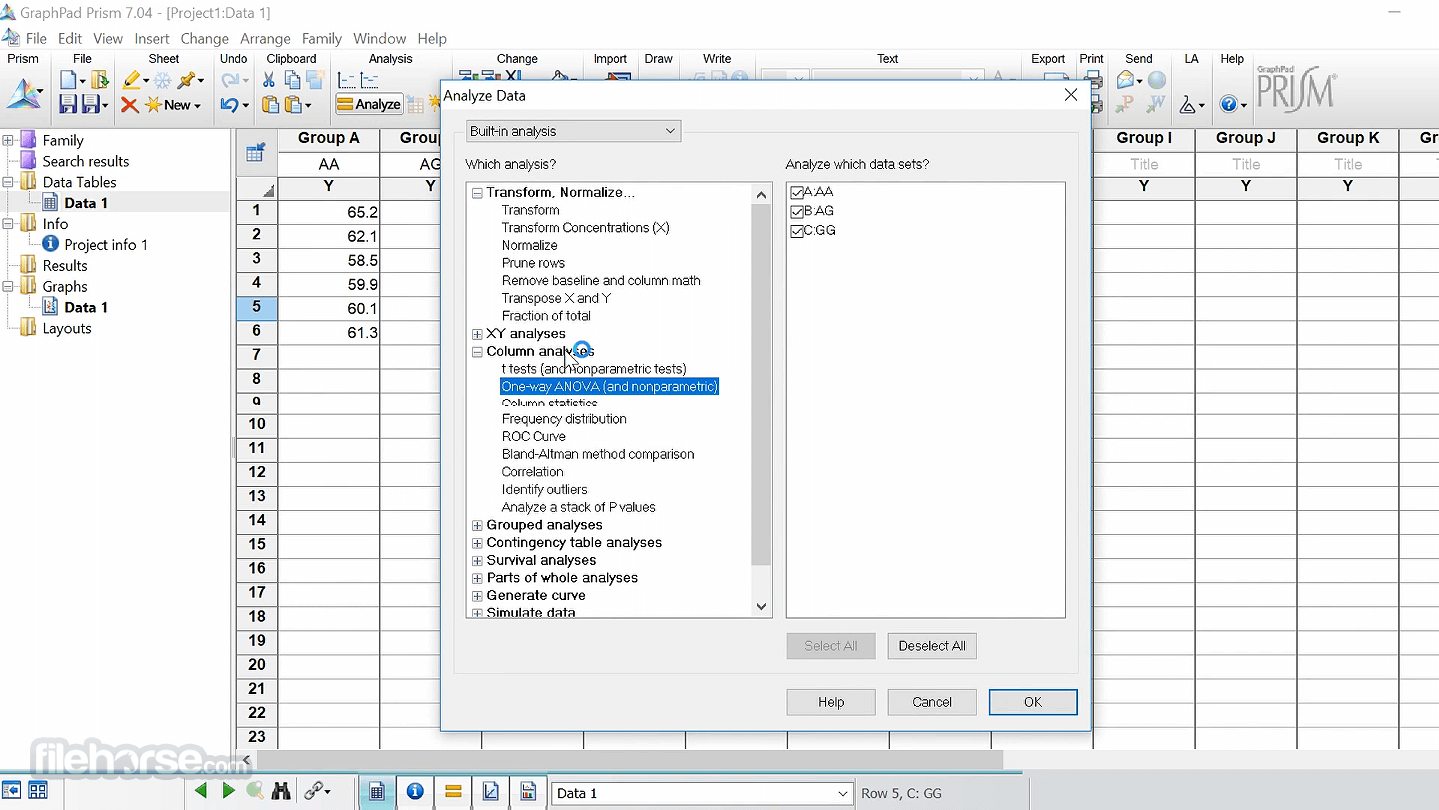The height and width of the screenshot is (810, 1439).
Task: Save the project with first floppy icon
Action: 68,104
